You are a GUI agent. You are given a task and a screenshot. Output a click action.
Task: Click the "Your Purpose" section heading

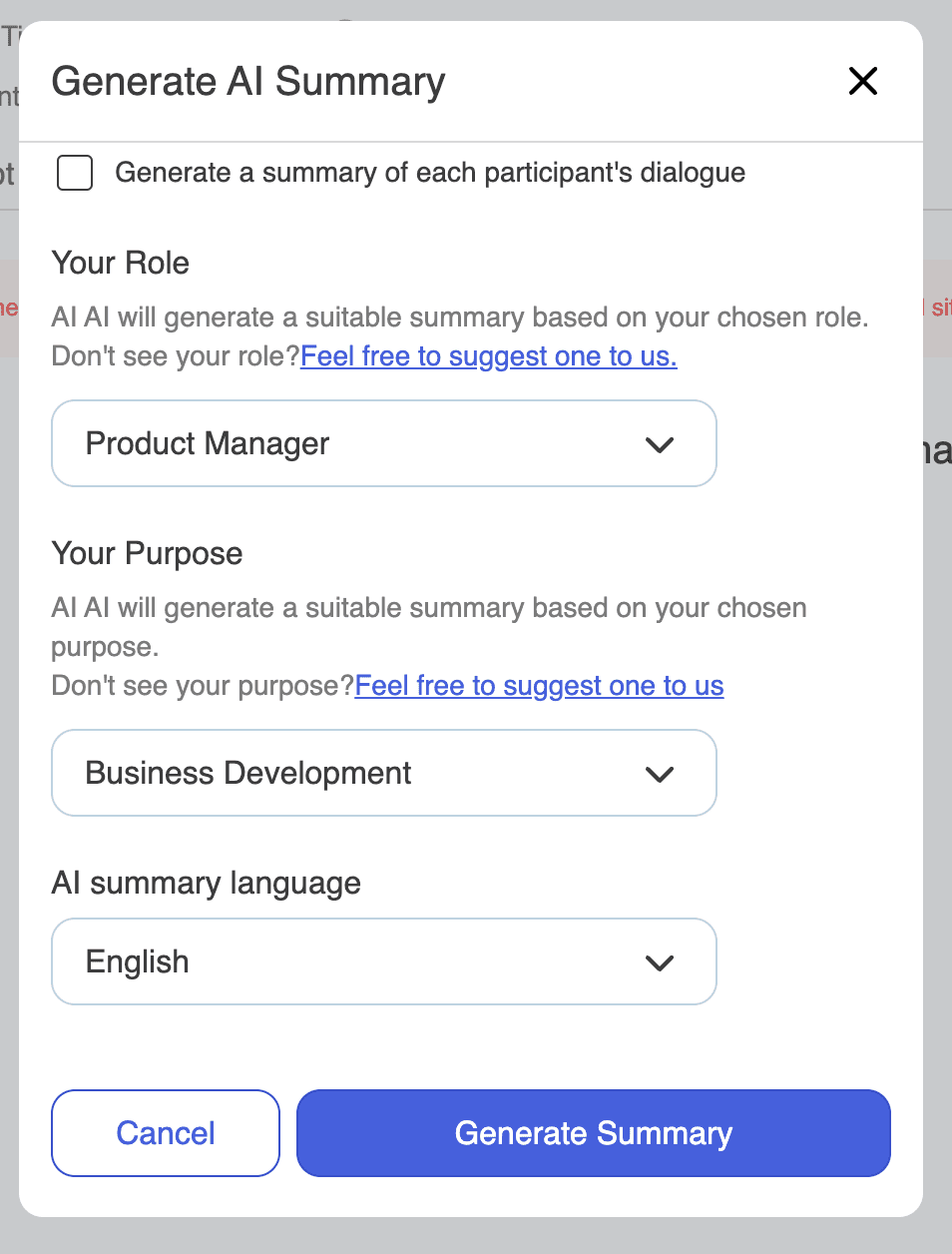(x=148, y=554)
